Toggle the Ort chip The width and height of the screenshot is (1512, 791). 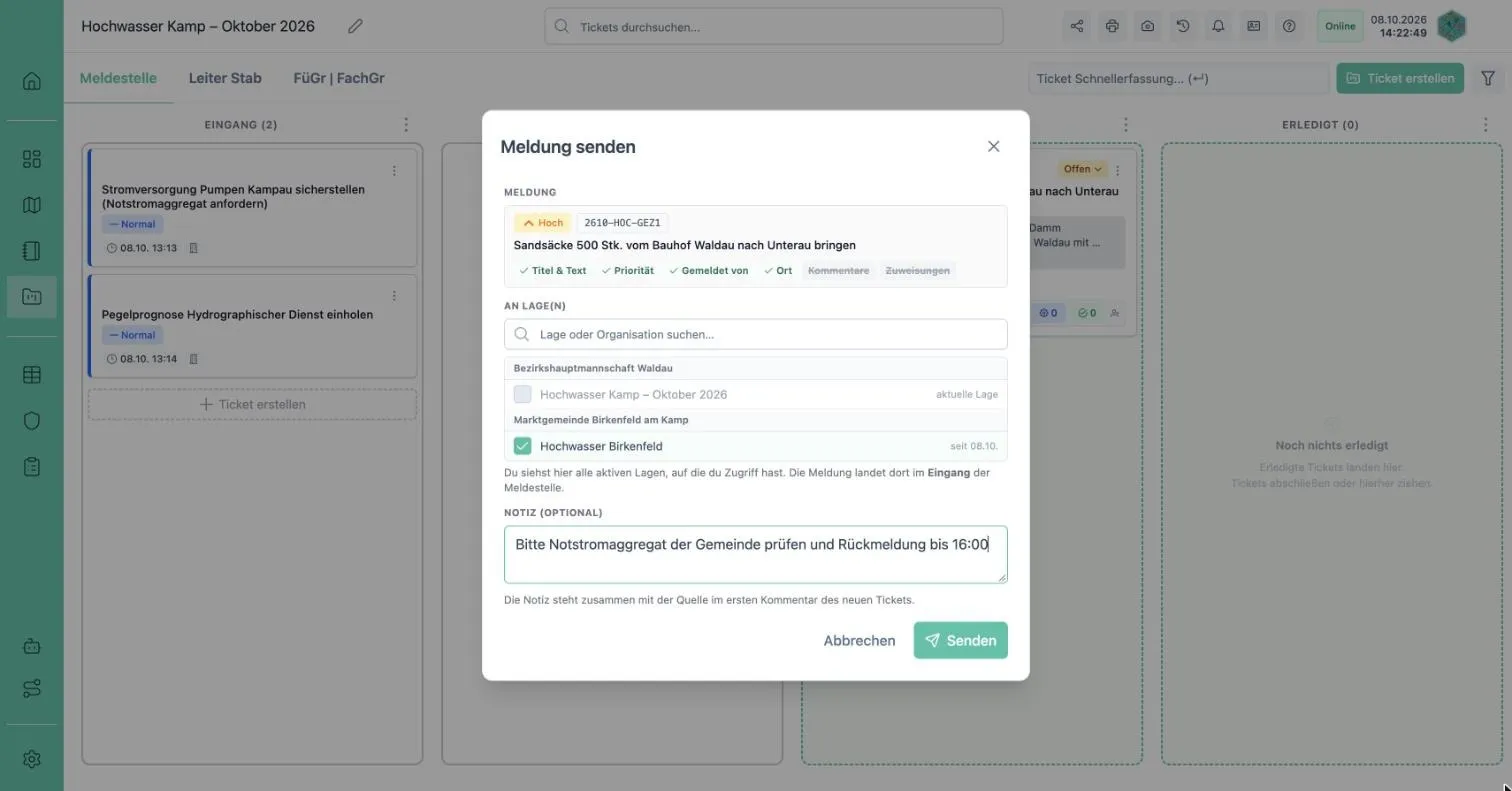pyautogui.click(x=778, y=271)
